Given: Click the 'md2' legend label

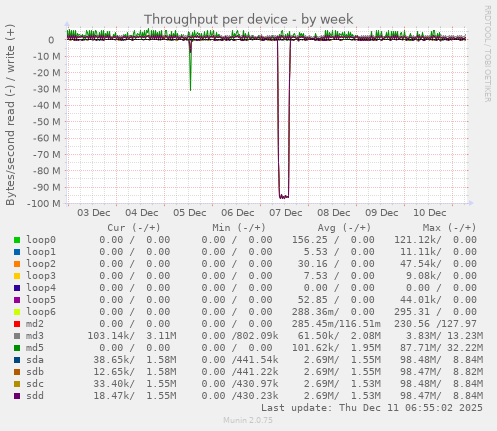Looking at the screenshot, I should tap(35, 324).
